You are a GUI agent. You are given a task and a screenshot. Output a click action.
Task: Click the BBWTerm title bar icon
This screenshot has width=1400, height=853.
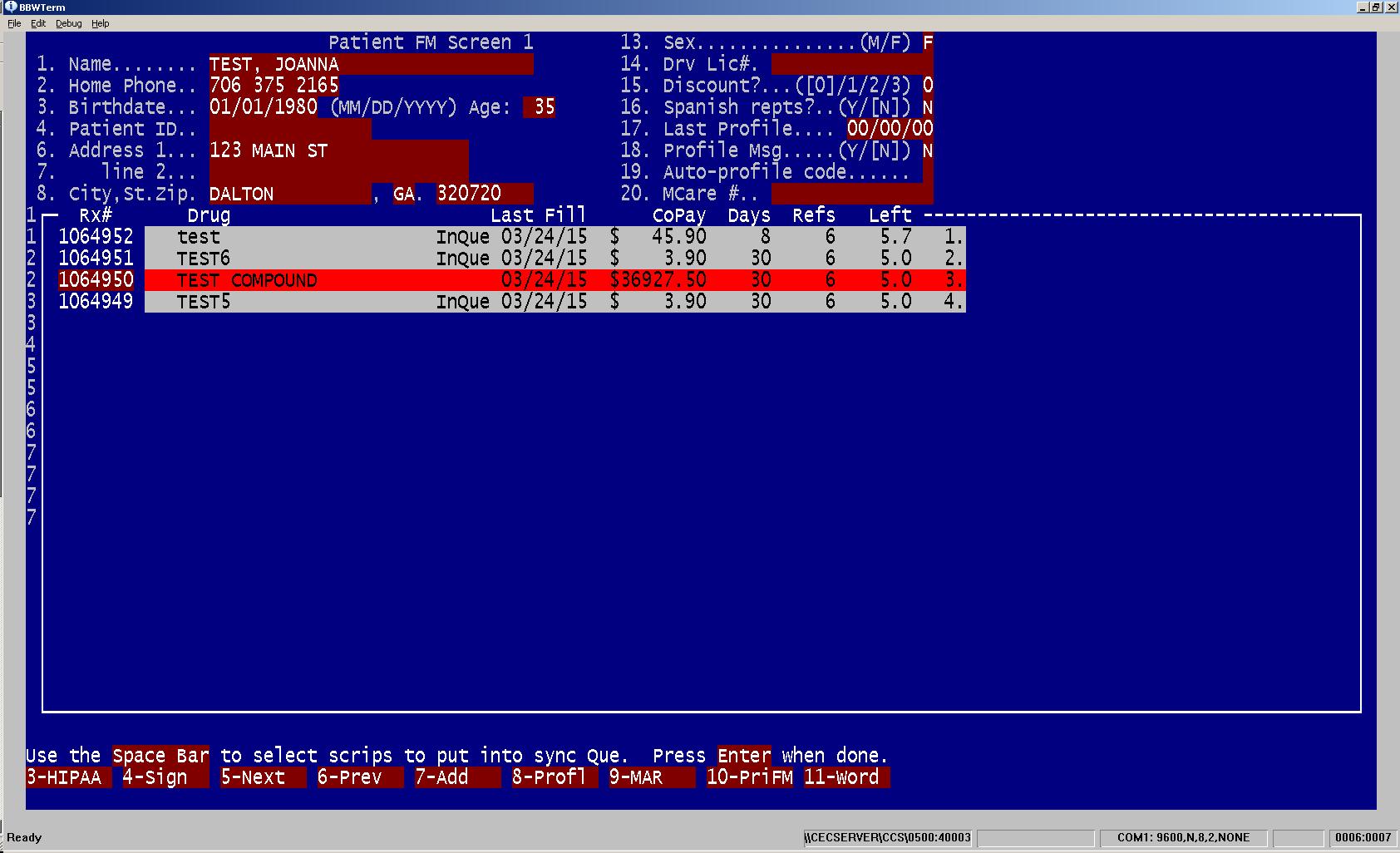[x=11, y=7]
